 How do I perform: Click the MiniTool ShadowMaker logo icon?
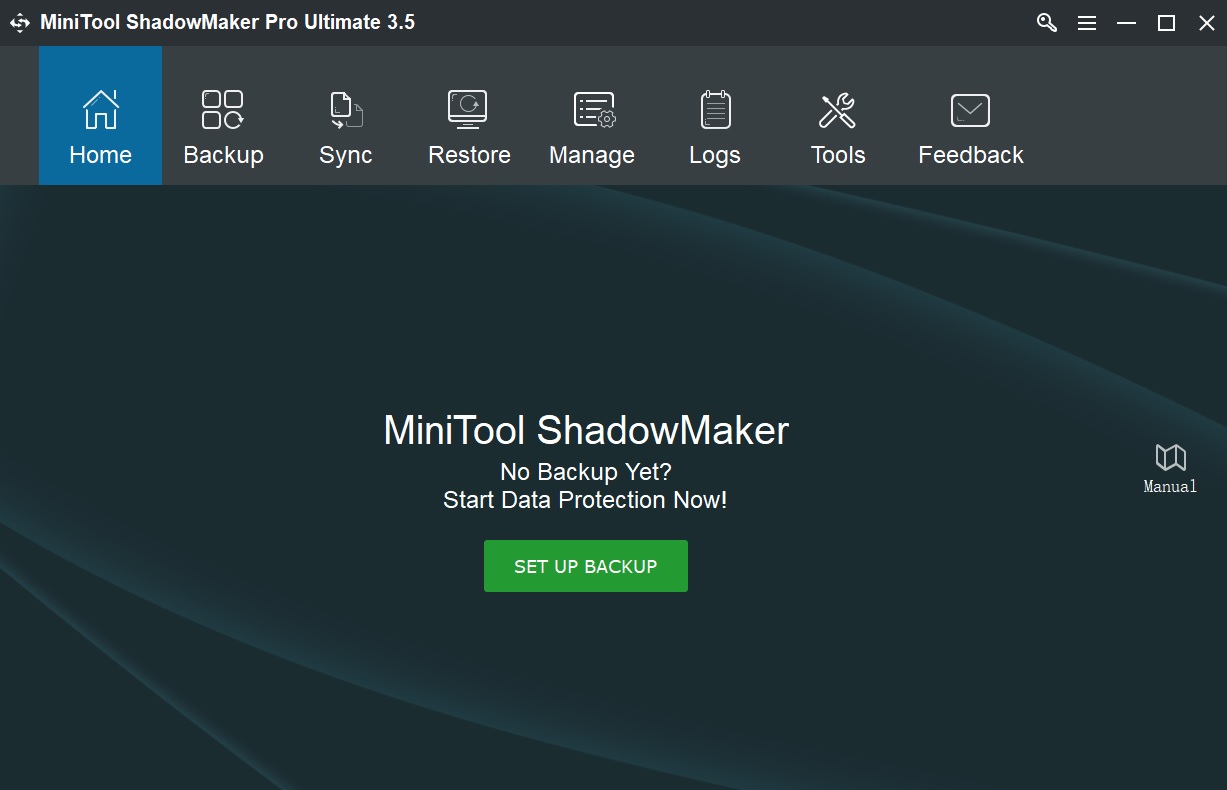20,23
